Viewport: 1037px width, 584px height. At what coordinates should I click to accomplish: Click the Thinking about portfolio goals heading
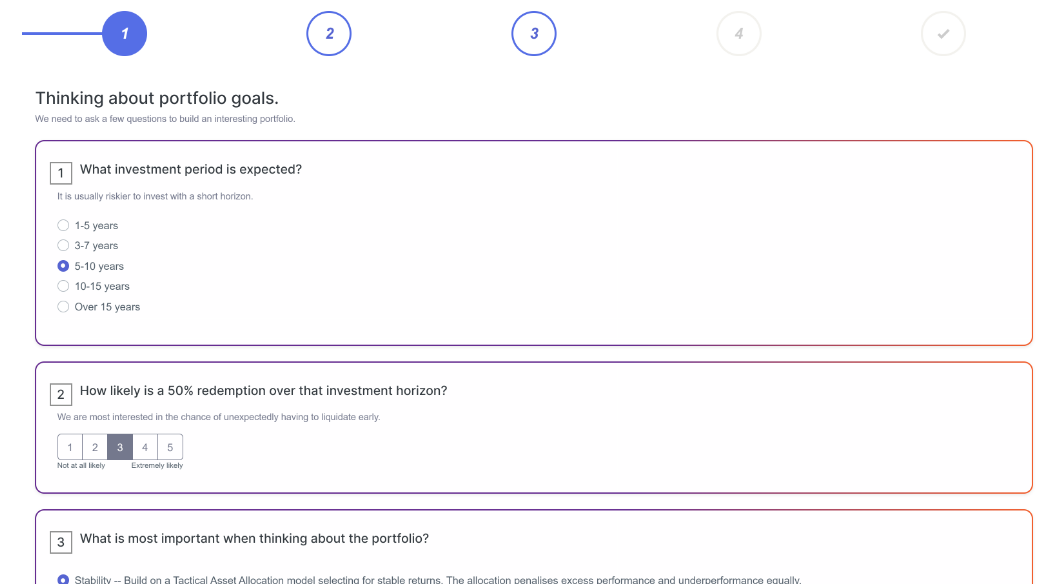pyautogui.click(x=157, y=99)
